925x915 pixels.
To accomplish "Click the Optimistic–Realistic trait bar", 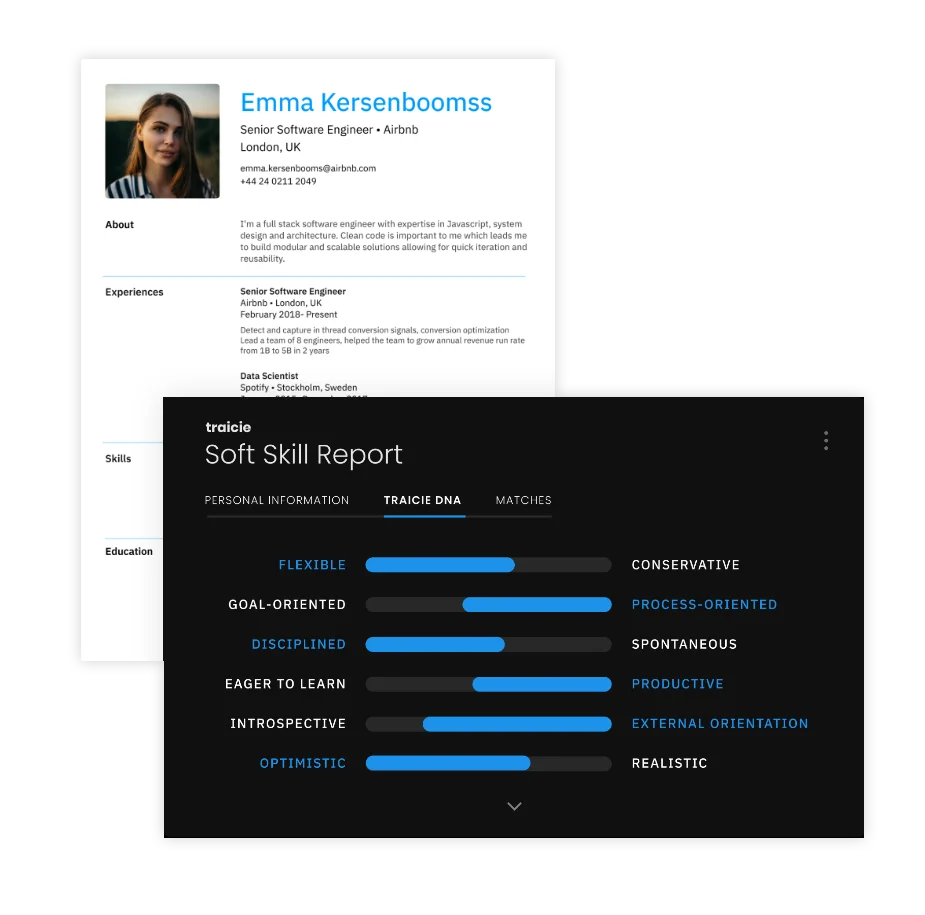I will pos(488,763).
